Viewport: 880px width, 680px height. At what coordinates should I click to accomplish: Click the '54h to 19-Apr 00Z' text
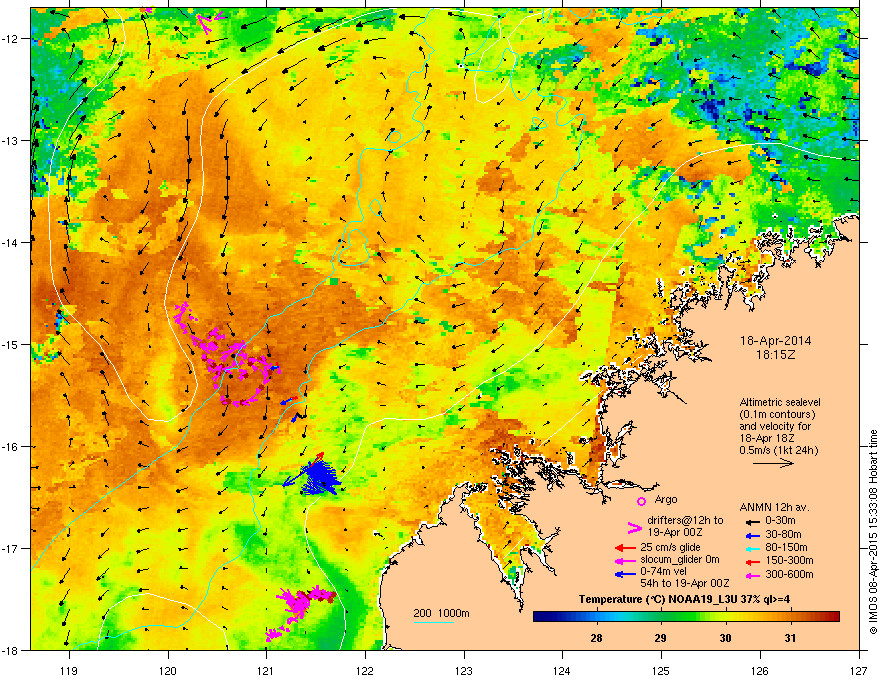pyautogui.click(x=685, y=583)
